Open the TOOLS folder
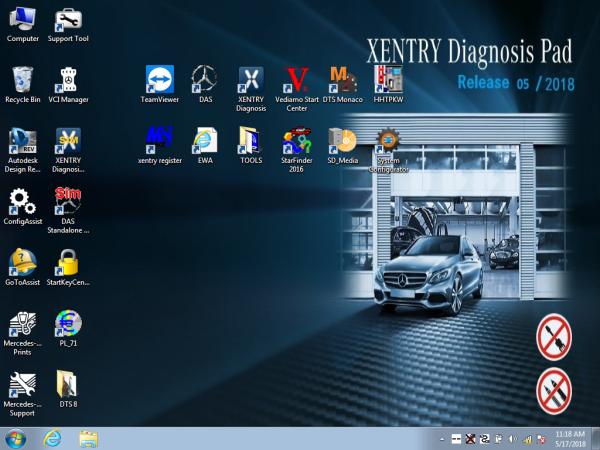 pyautogui.click(x=251, y=145)
